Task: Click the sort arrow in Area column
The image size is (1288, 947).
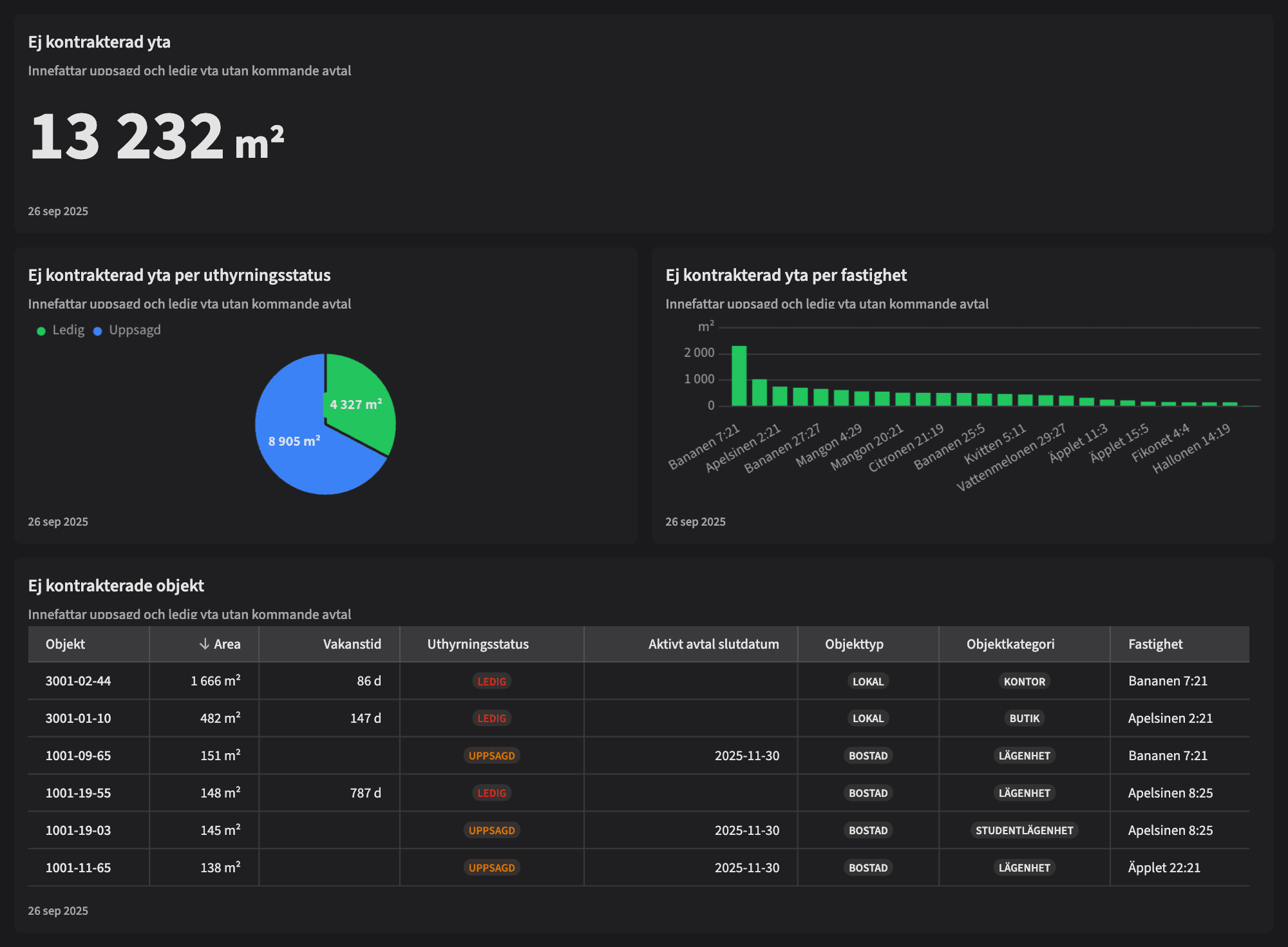Action: pos(204,644)
